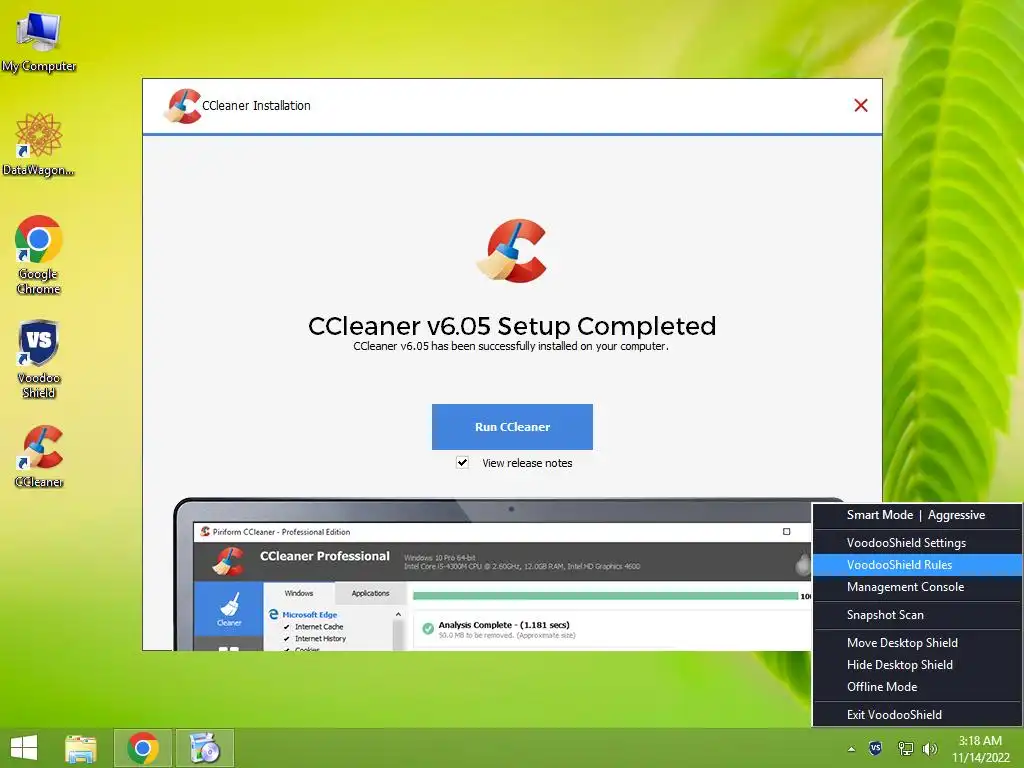Select Smart Mode in the VoodooShield menu
1024x768 pixels.
click(x=880, y=515)
